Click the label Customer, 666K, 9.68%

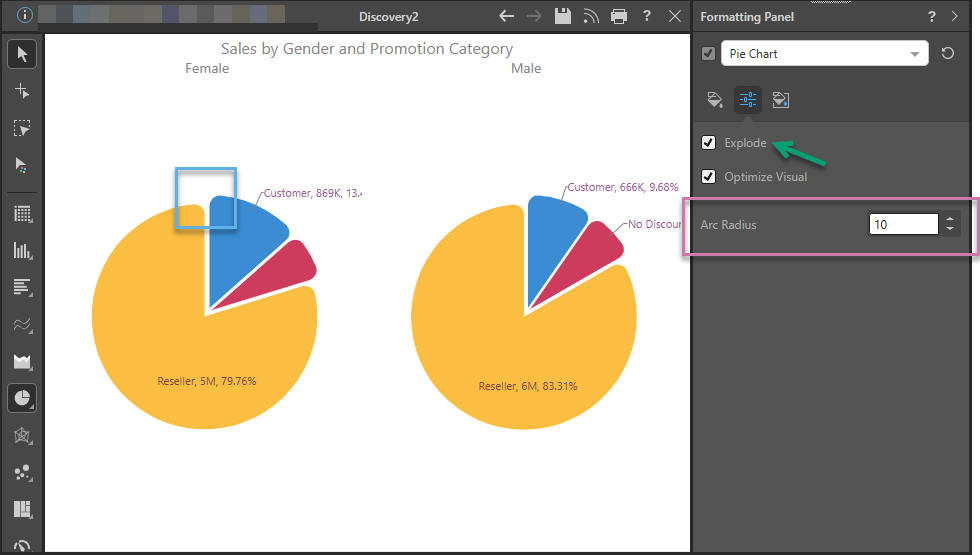(x=622, y=188)
